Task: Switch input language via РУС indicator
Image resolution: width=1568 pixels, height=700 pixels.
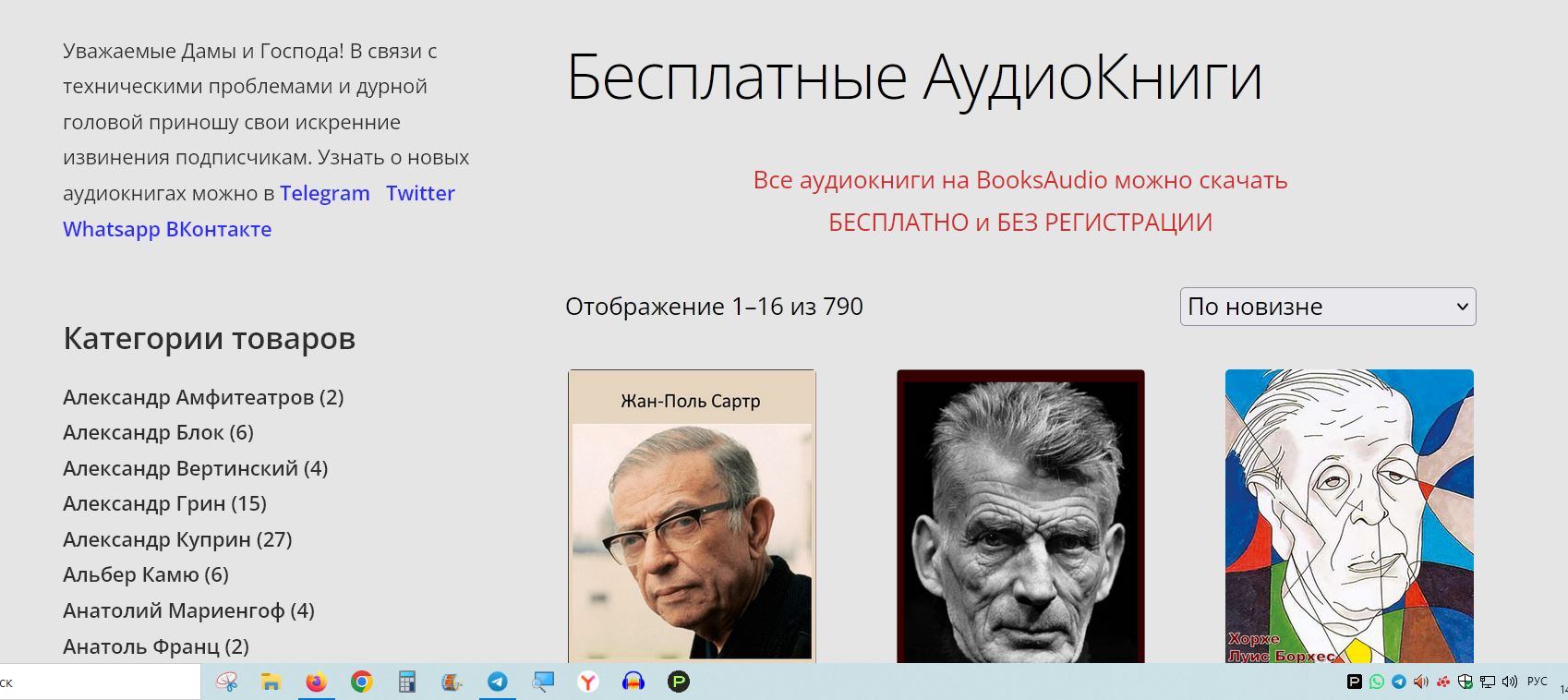Action: [1538, 682]
